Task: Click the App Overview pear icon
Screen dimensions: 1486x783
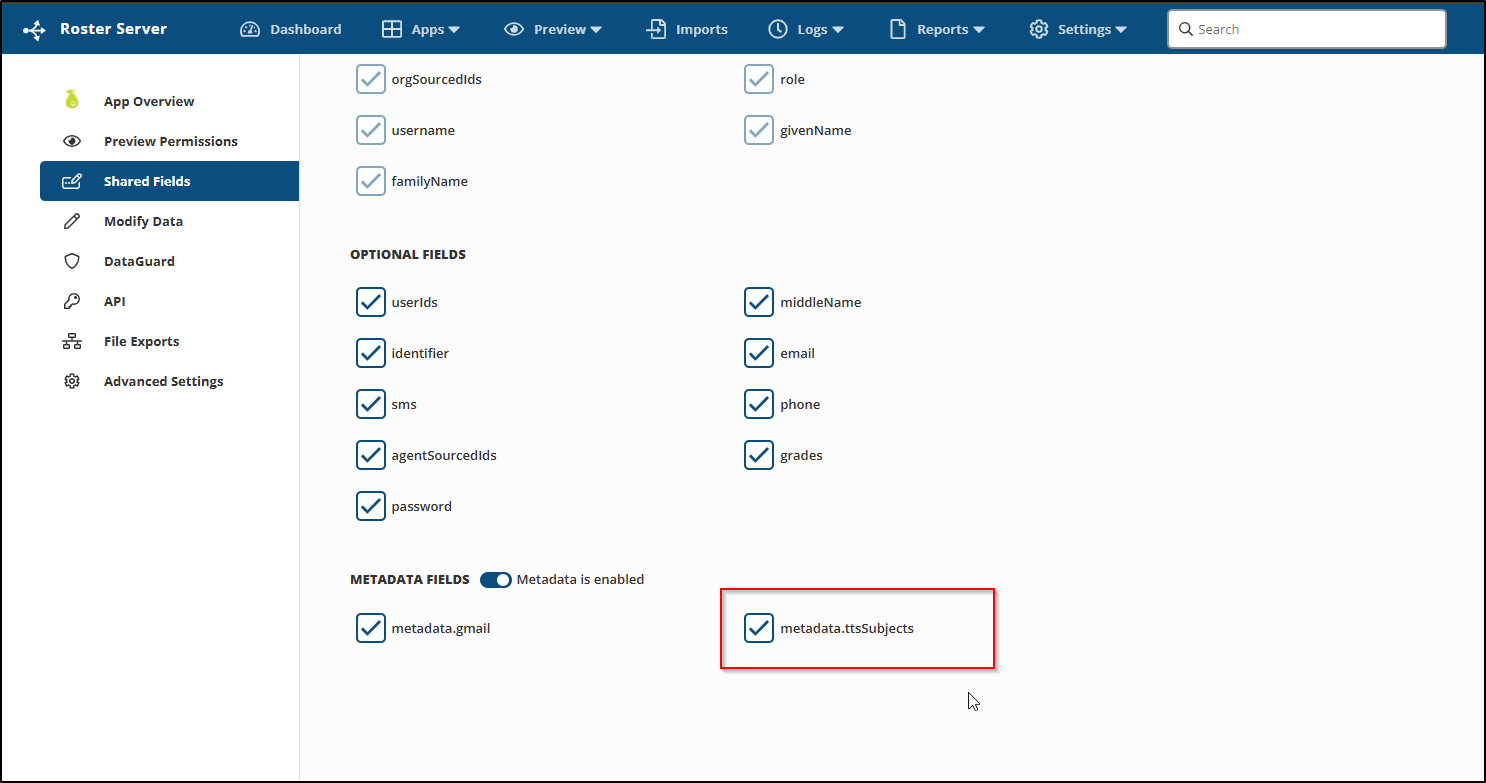Action: click(72, 100)
